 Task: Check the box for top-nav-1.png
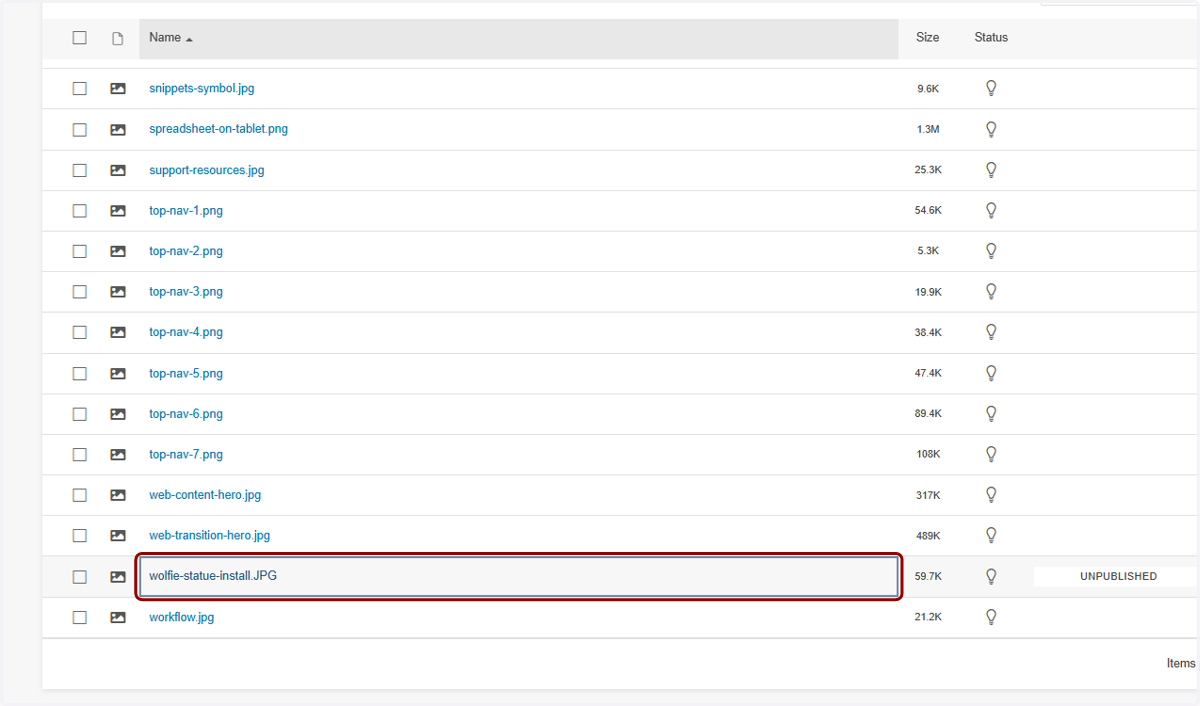80,211
